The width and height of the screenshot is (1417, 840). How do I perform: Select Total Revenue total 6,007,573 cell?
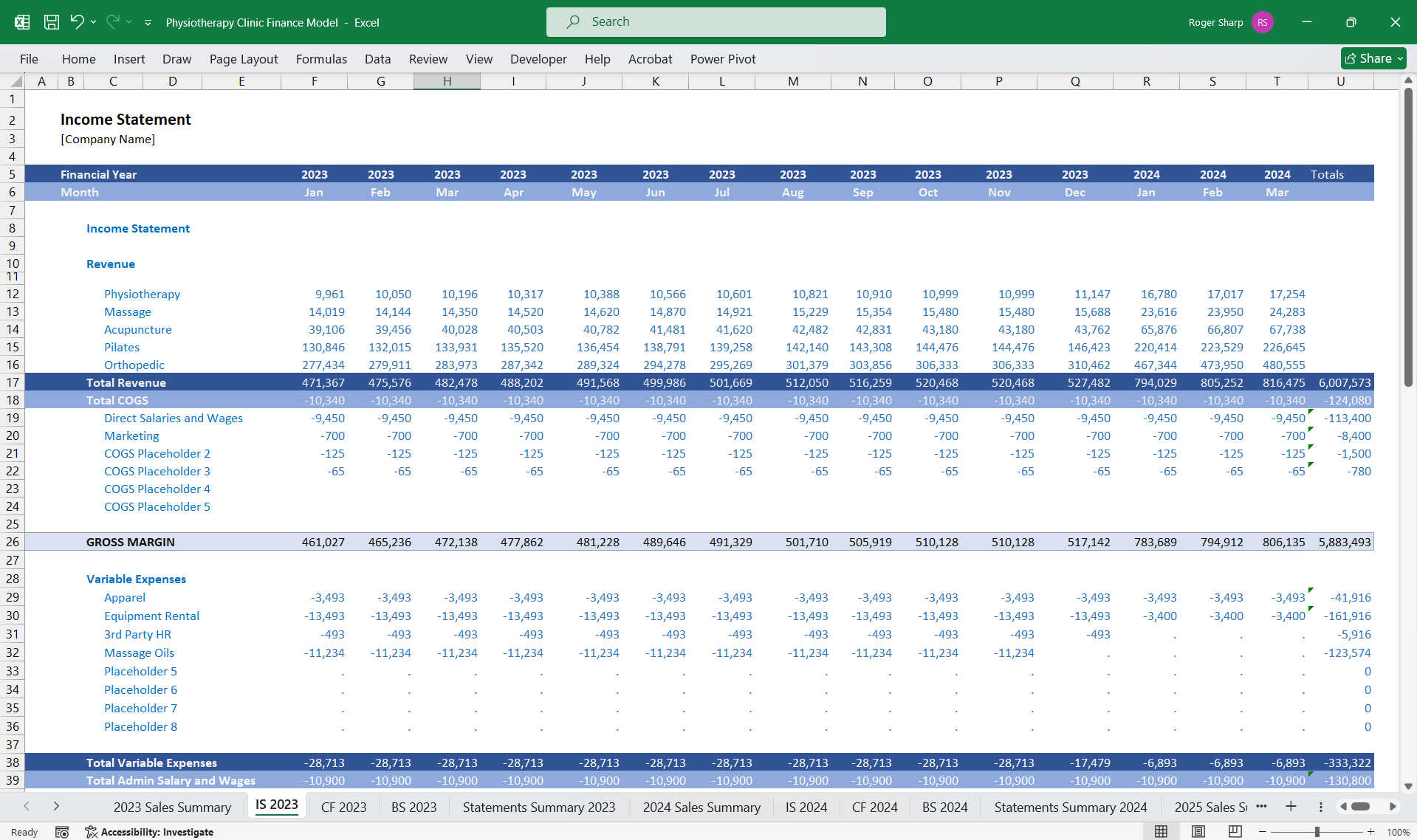[1341, 382]
